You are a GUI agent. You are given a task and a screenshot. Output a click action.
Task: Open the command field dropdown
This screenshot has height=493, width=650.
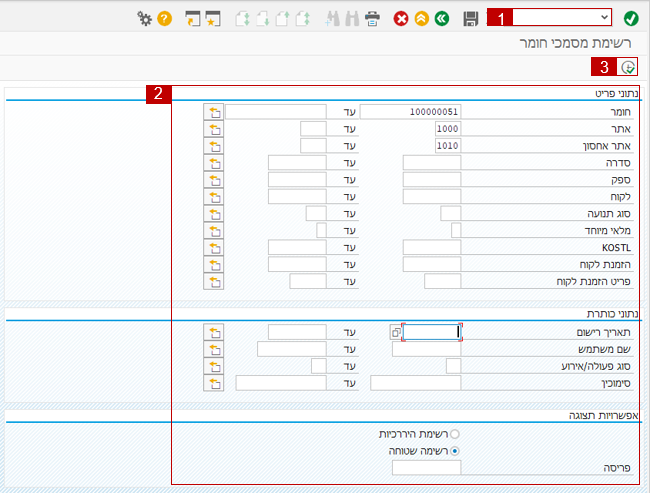point(604,17)
